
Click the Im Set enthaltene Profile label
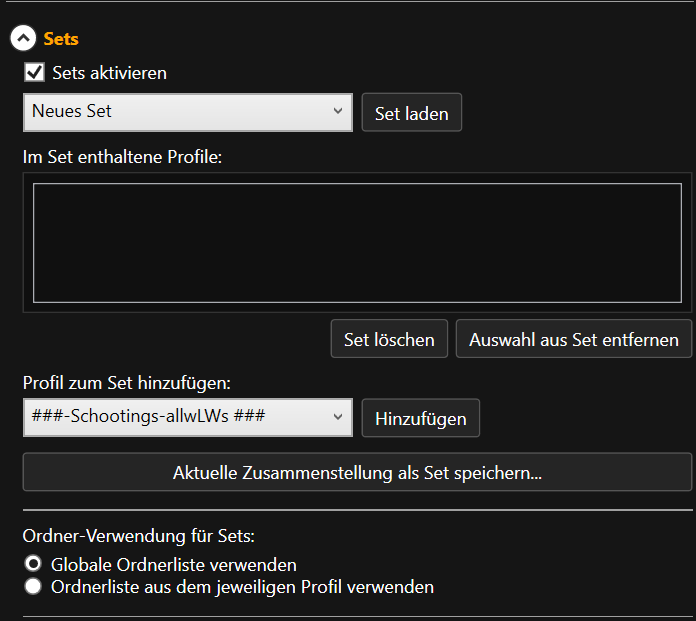click(x=122, y=156)
